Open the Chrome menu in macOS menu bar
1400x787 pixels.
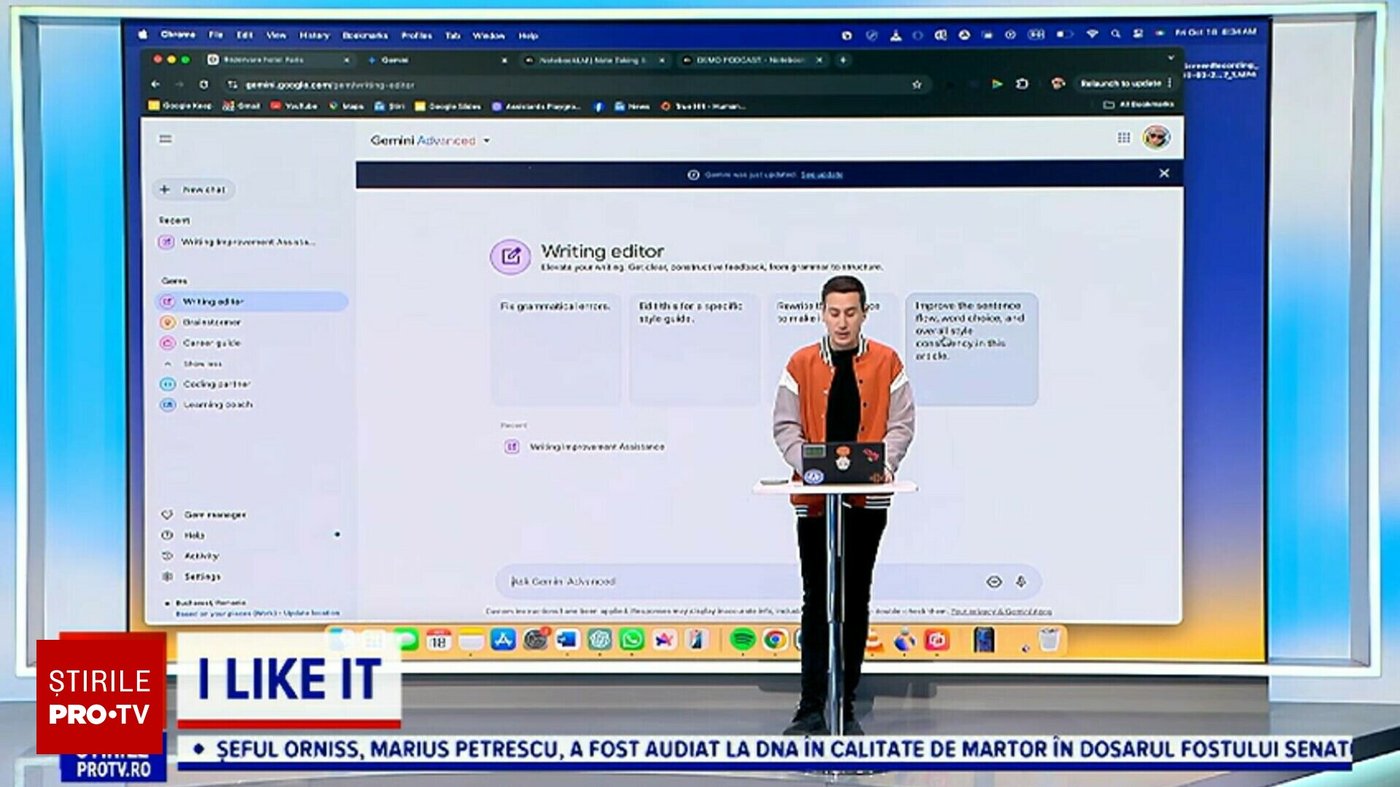[x=178, y=35]
